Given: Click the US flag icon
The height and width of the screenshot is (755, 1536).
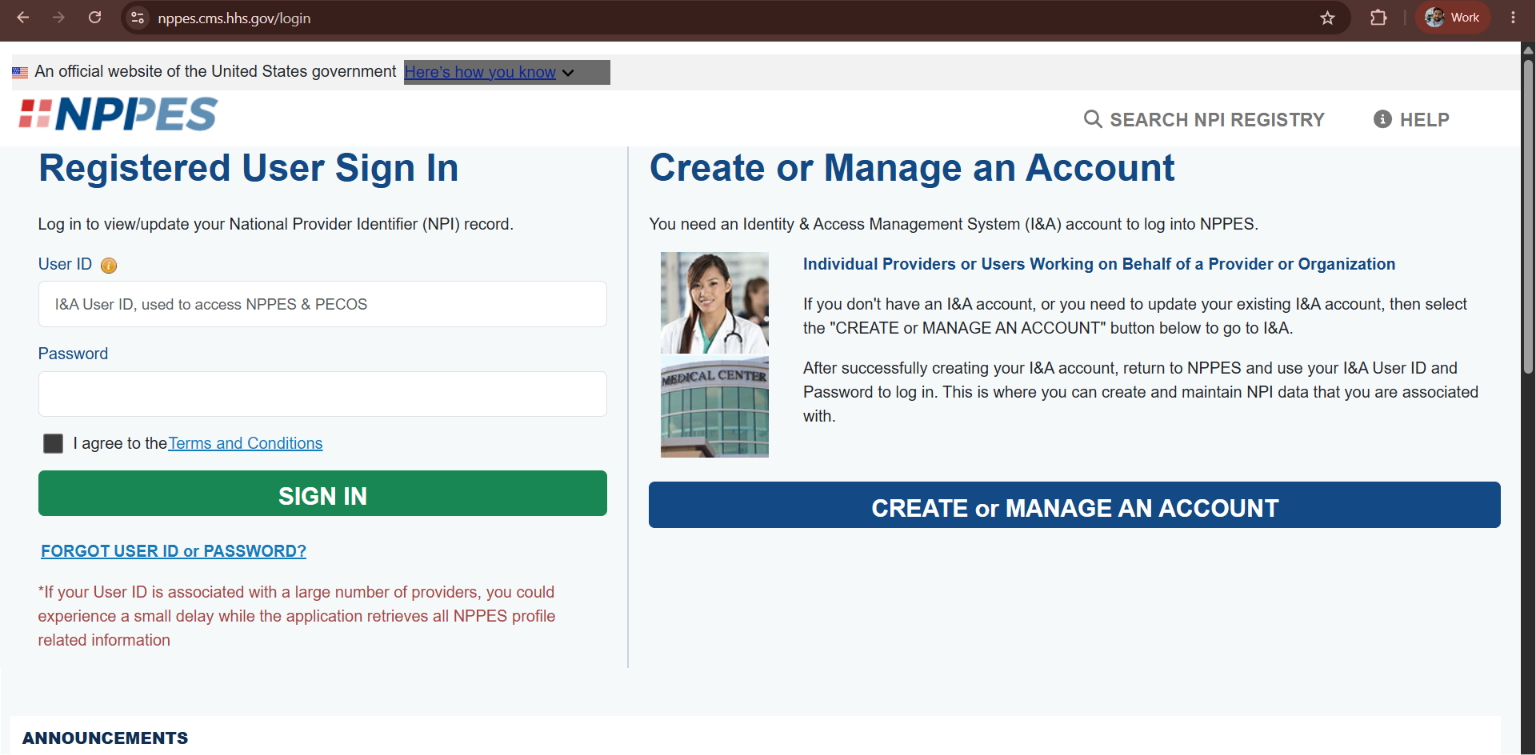Looking at the screenshot, I should pos(20,73).
